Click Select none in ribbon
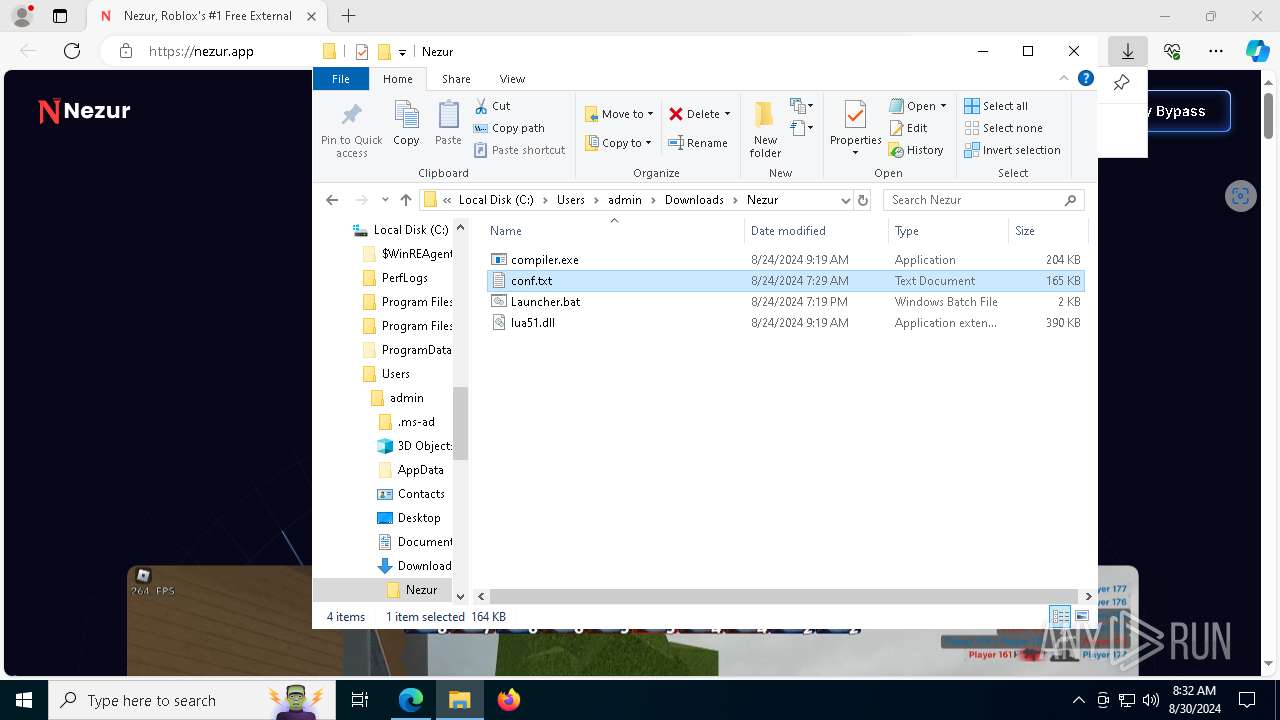 (x=1003, y=128)
